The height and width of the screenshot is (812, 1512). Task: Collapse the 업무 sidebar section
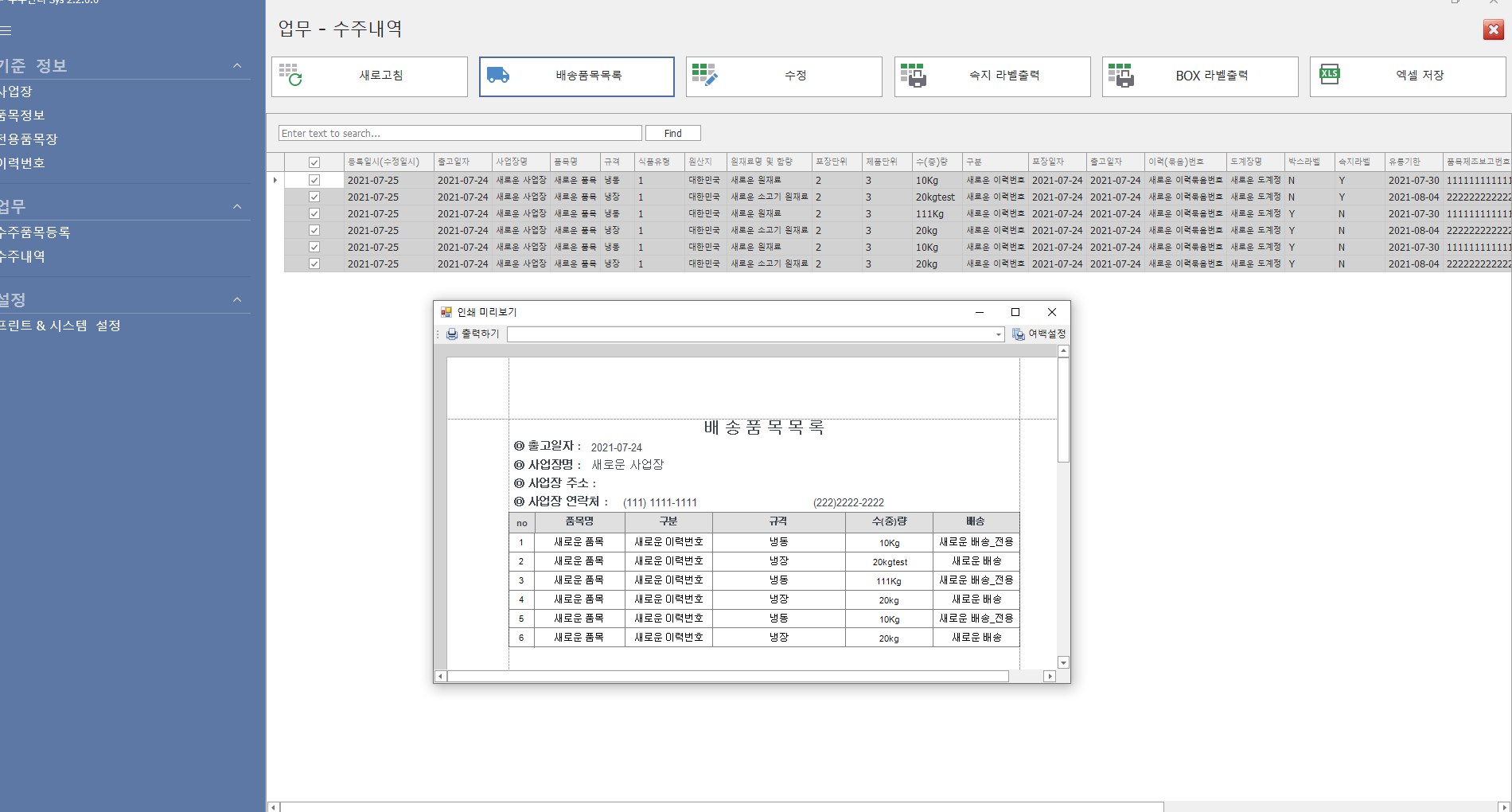click(237, 207)
